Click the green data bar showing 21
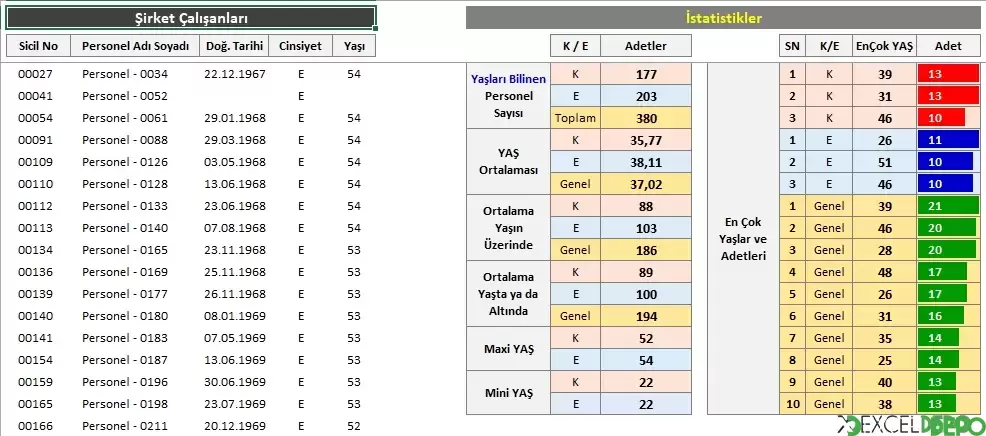This screenshot has width=986, height=436. pos(948,206)
